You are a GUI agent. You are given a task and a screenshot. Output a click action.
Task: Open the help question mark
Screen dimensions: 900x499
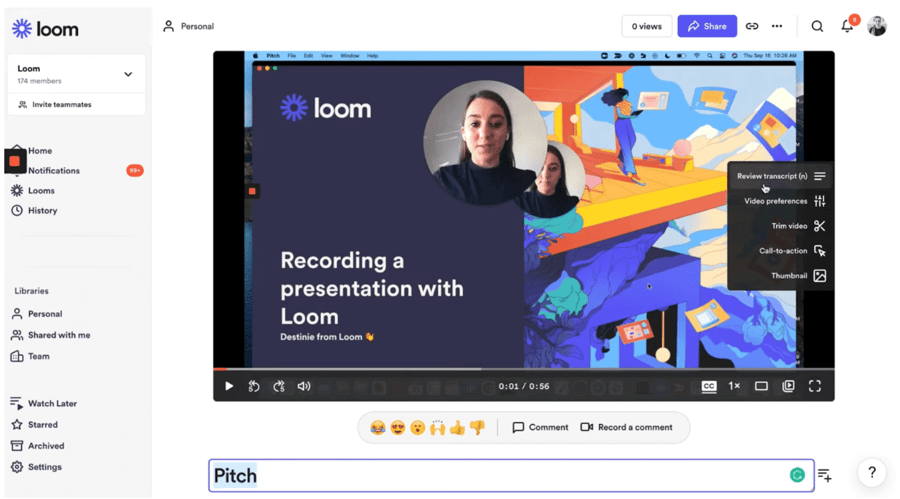(872, 472)
